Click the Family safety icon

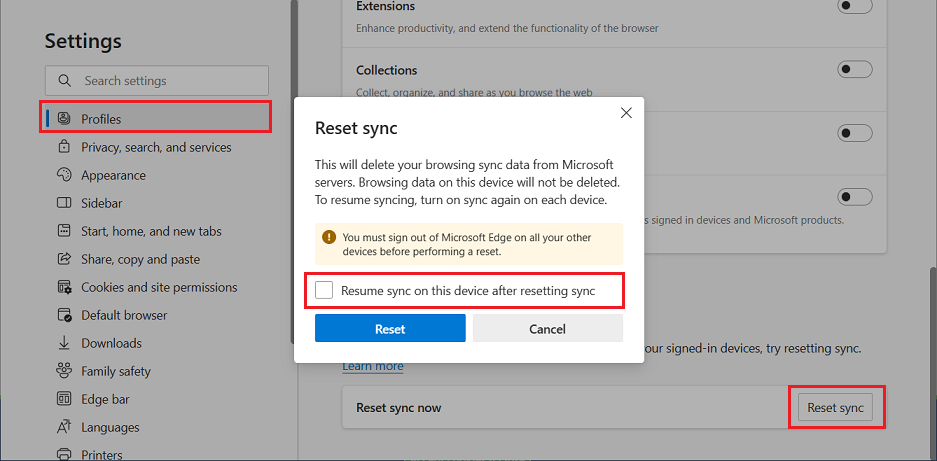coord(64,371)
